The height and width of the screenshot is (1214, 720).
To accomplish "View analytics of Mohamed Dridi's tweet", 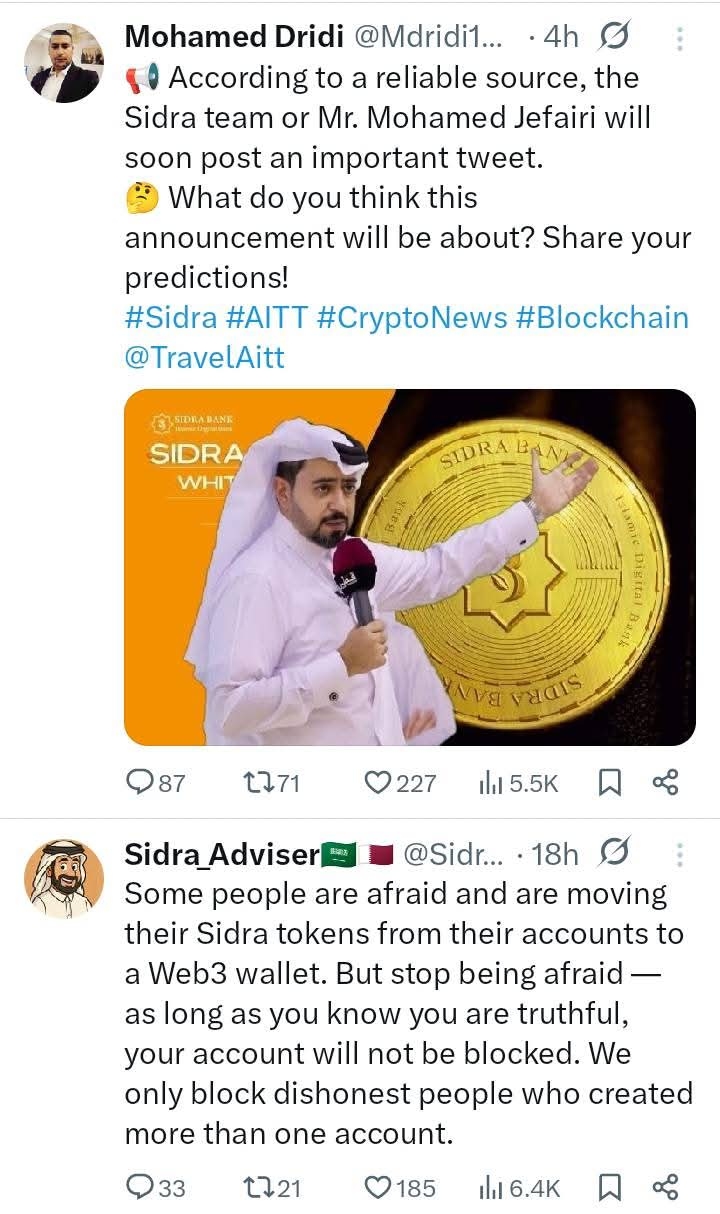I will [x=490, y=782].
